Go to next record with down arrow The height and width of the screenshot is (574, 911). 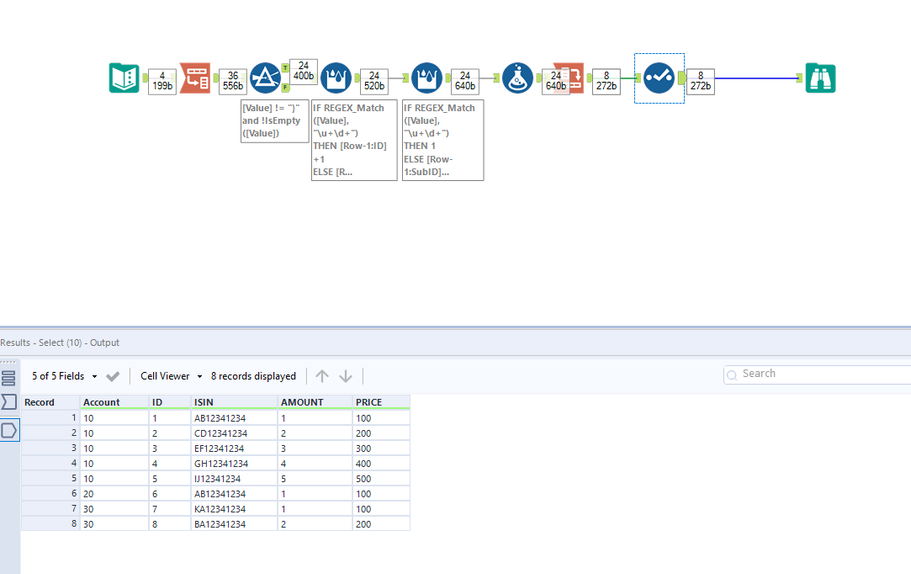tap(346, 376)
